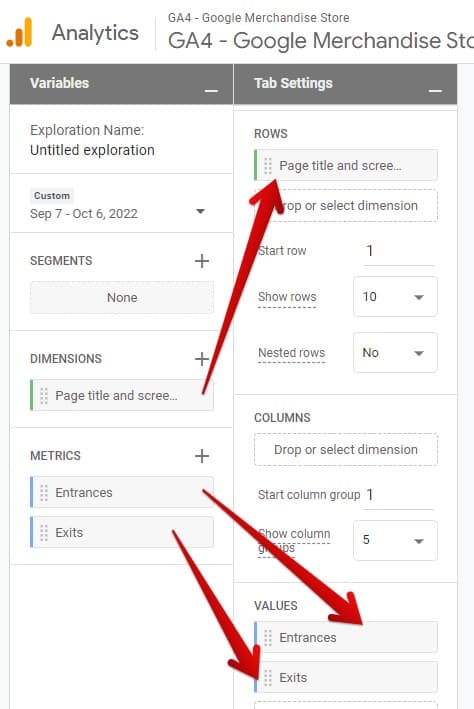Image resolution: width=474 pixels, height=709 pixels.
Task: Click drag handle of Page title row dimension
Action: [268, 165]
